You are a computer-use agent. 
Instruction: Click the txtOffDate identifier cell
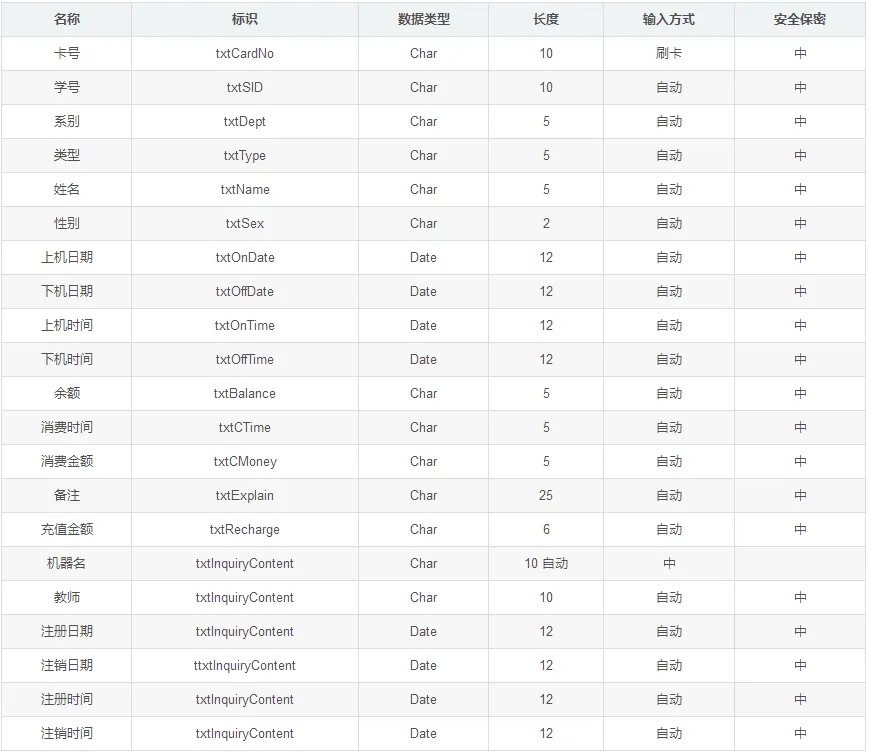[245, 291]
